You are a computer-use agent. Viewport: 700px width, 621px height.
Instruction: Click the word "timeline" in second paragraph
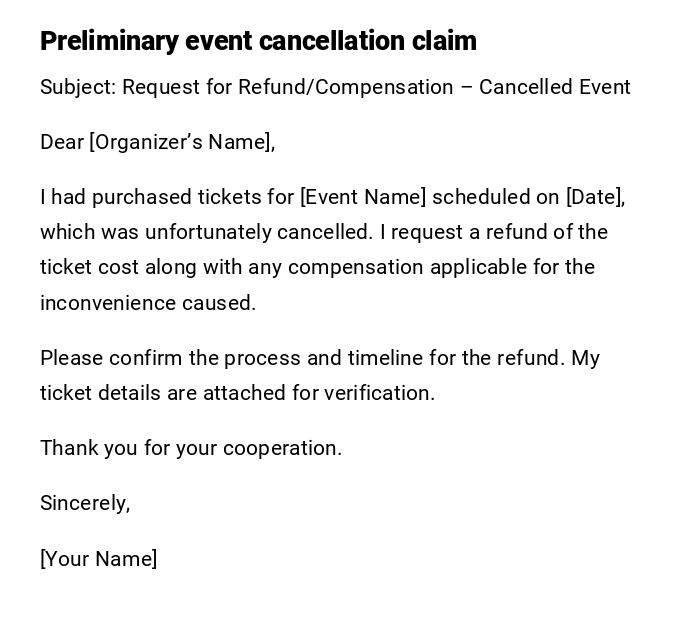tap(385, 358)
